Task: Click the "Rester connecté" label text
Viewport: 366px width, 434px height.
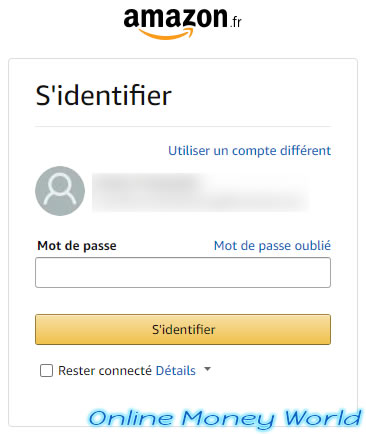Action: tap(105, 370)
